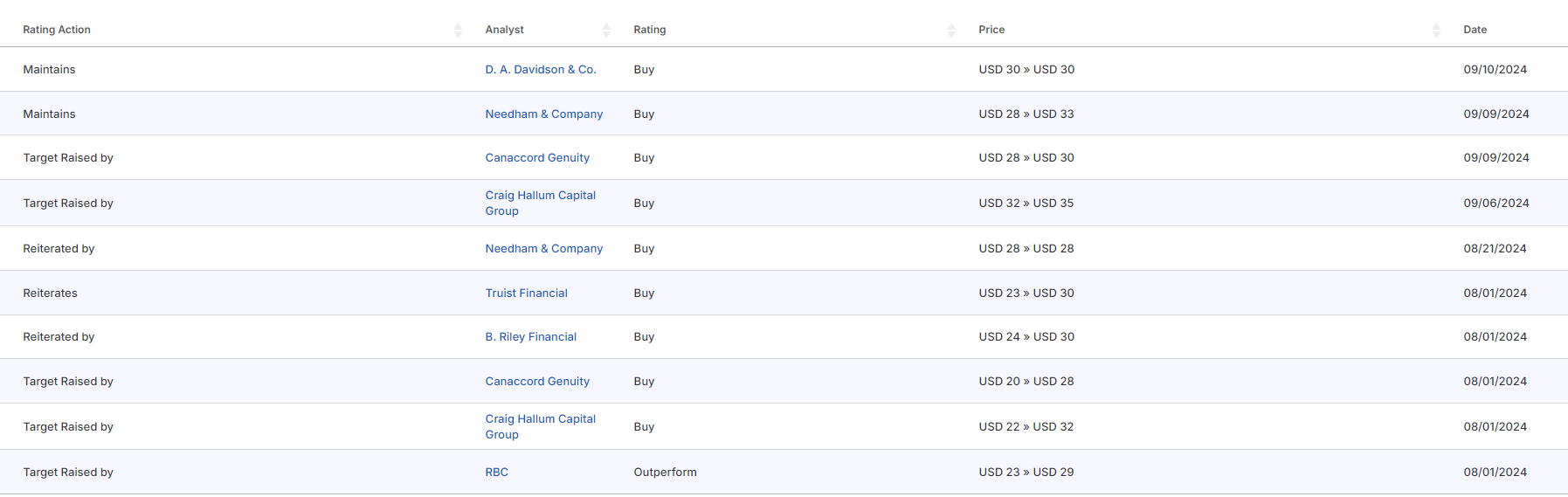Open Needham & Company link dated 09/09/2024
Screen dimensions: 1568x497
point(543,114)
